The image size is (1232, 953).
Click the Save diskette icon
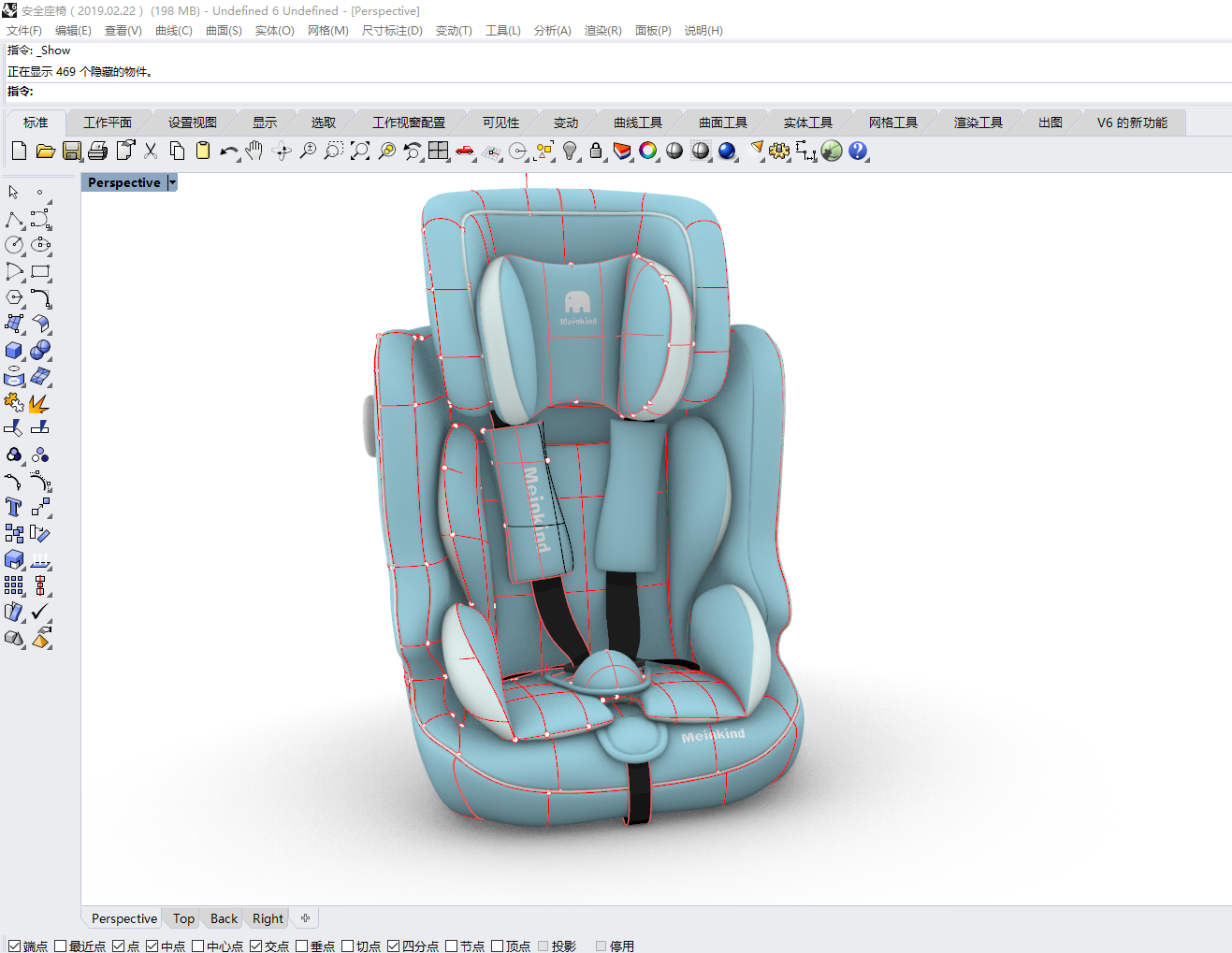click(71, 151)
